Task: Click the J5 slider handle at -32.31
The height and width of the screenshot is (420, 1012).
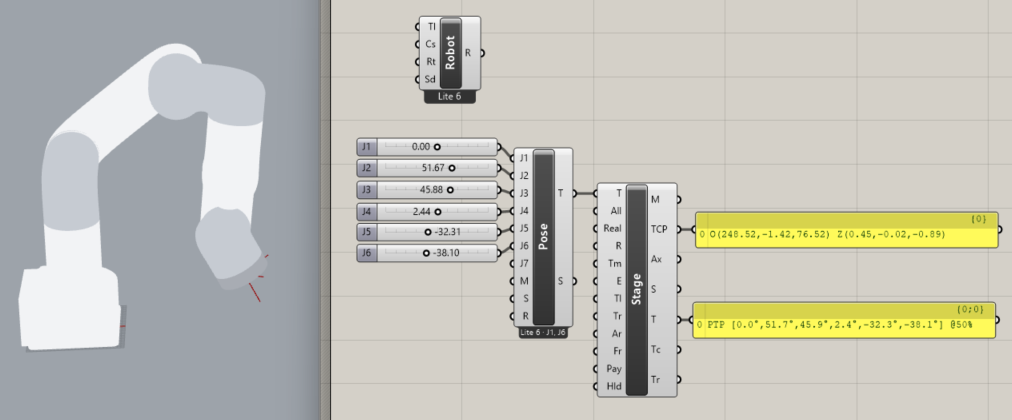Action: tap(428, 232)
